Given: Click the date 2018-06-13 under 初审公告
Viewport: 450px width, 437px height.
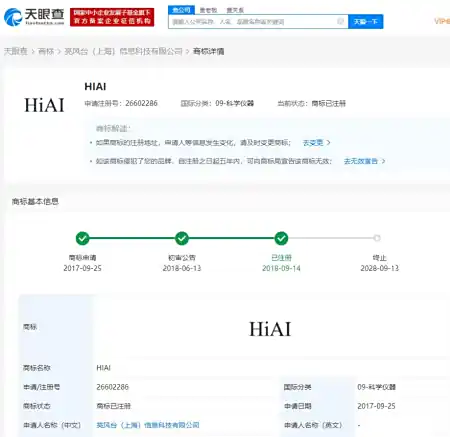Looking at the screenshot, I should [x=182, y=268].
